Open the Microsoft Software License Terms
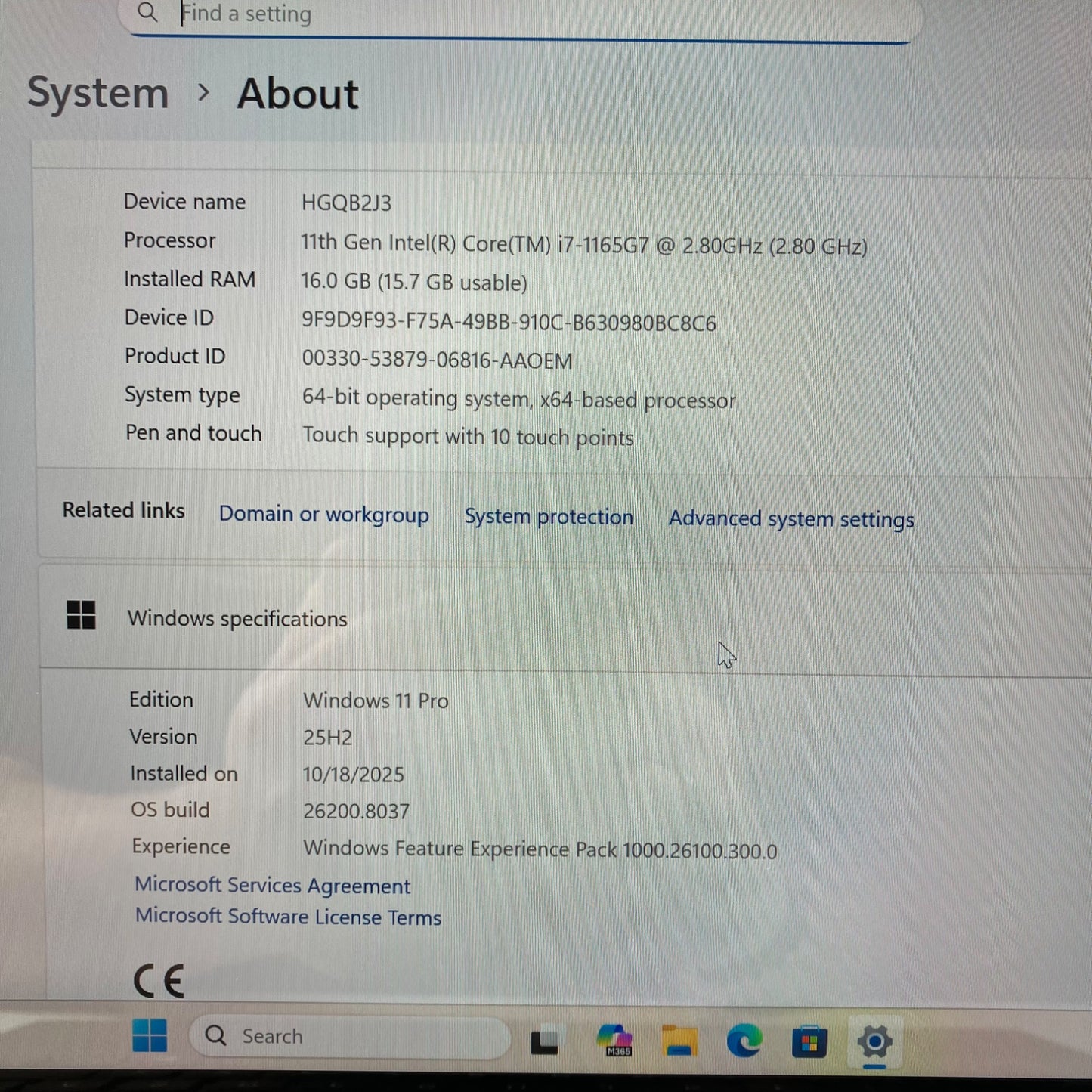This screenshot has height=1092, width=1092. click(288, 917)
